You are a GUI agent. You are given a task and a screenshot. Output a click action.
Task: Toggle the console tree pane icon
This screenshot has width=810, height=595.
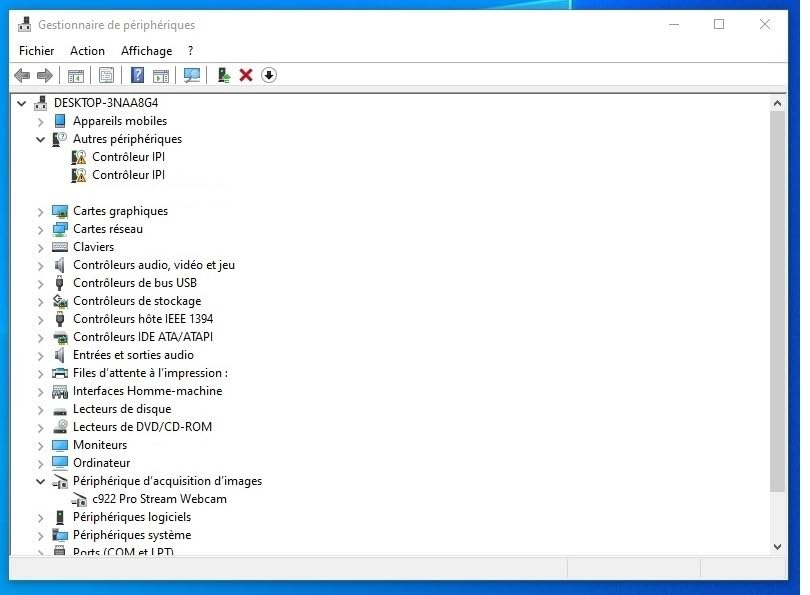coord(76,76)
